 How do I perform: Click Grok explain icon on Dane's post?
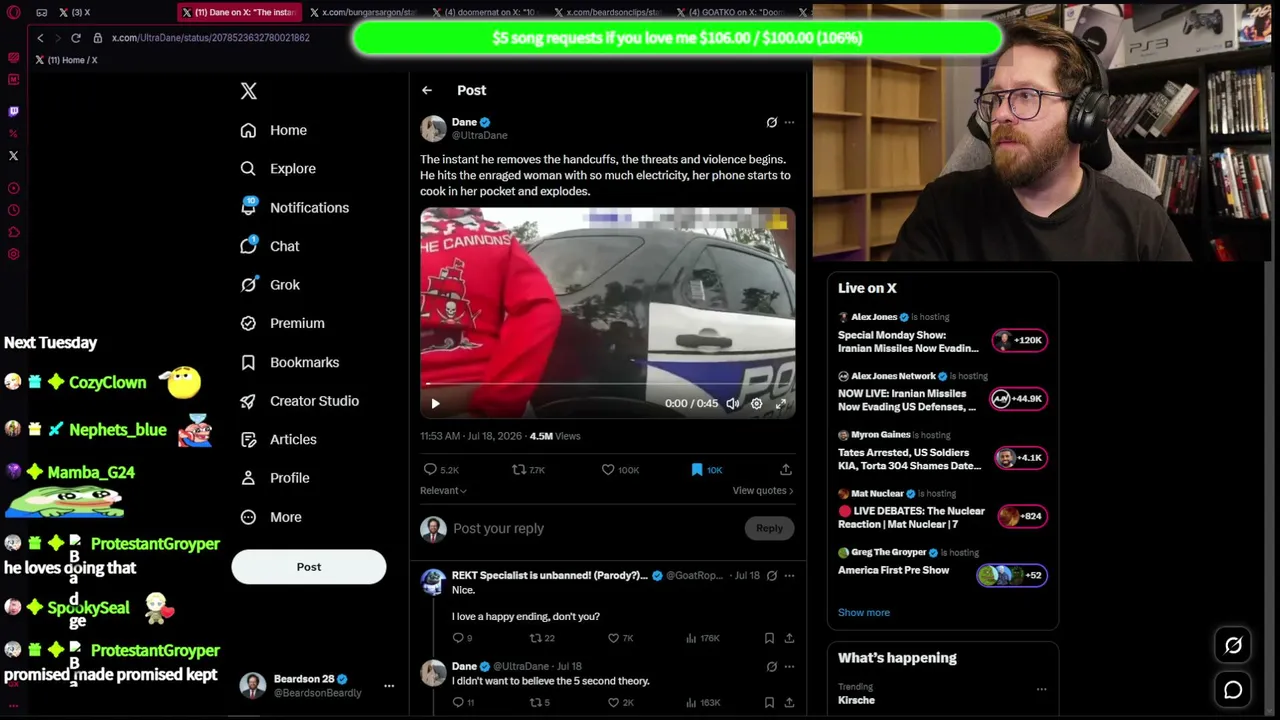(x=771, y=122)
